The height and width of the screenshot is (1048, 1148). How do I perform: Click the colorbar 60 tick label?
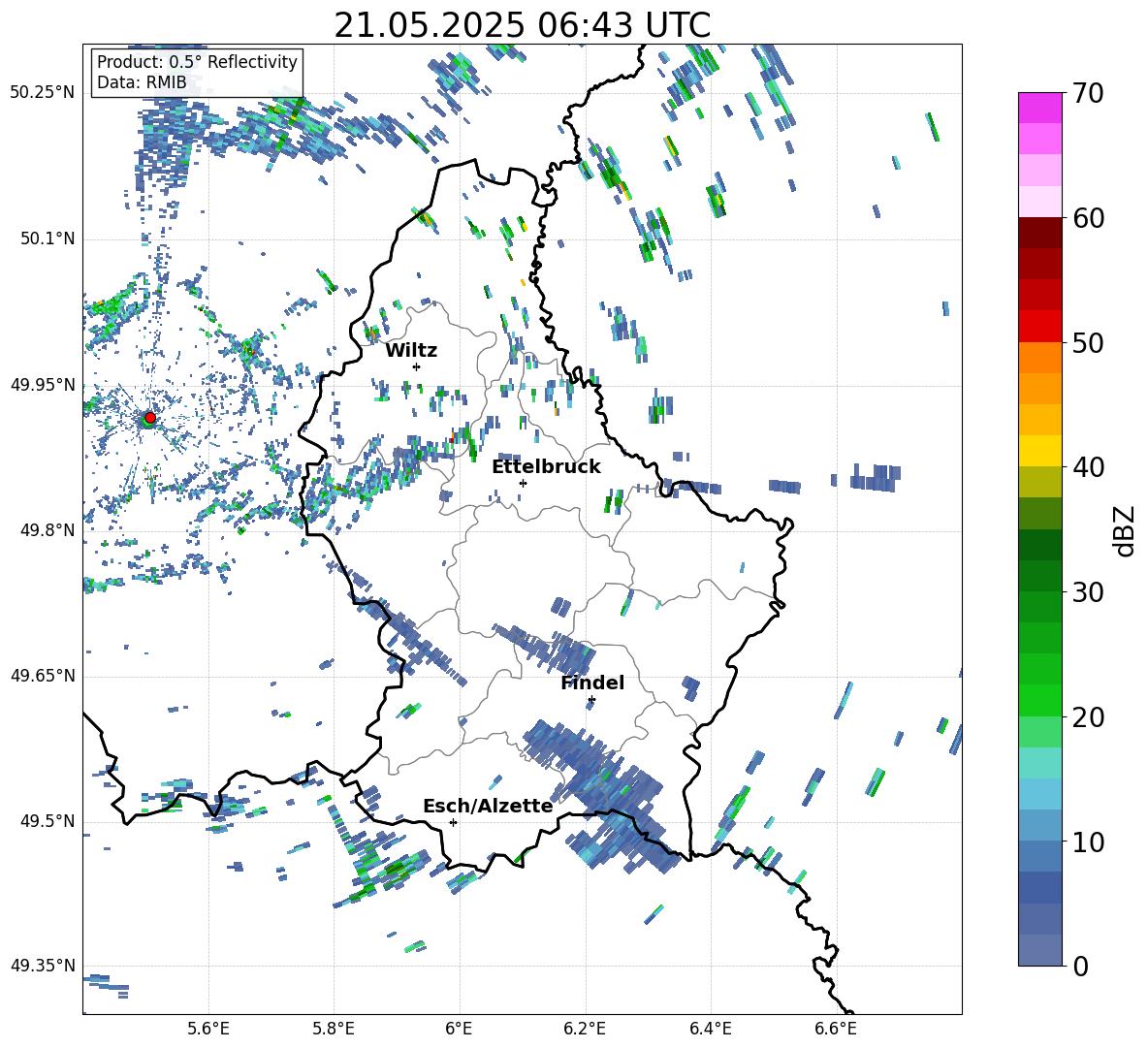click(x=1089, y=218)
